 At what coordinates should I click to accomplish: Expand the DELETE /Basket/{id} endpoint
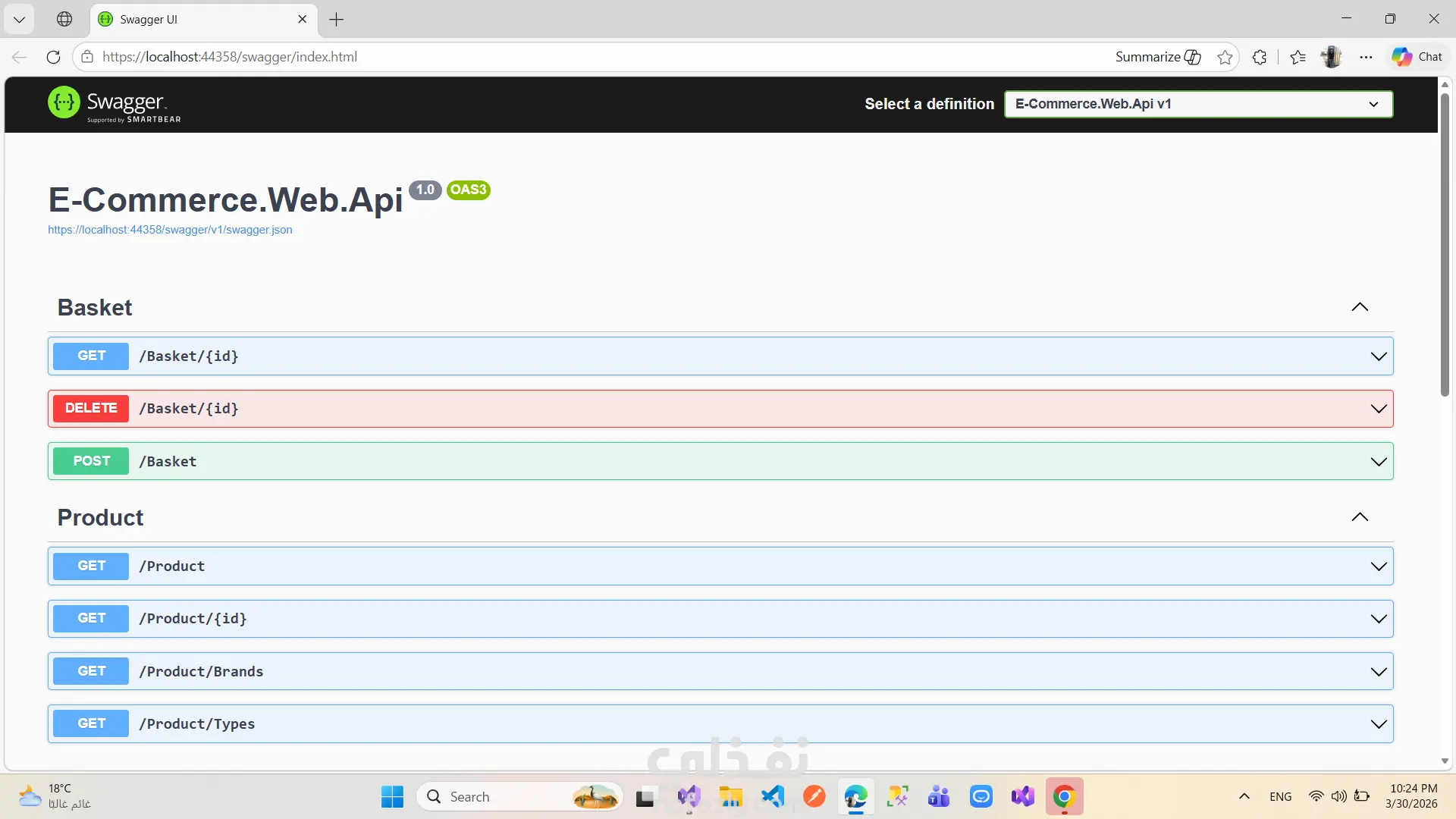pyautogui.click(x=1378, y=409)
